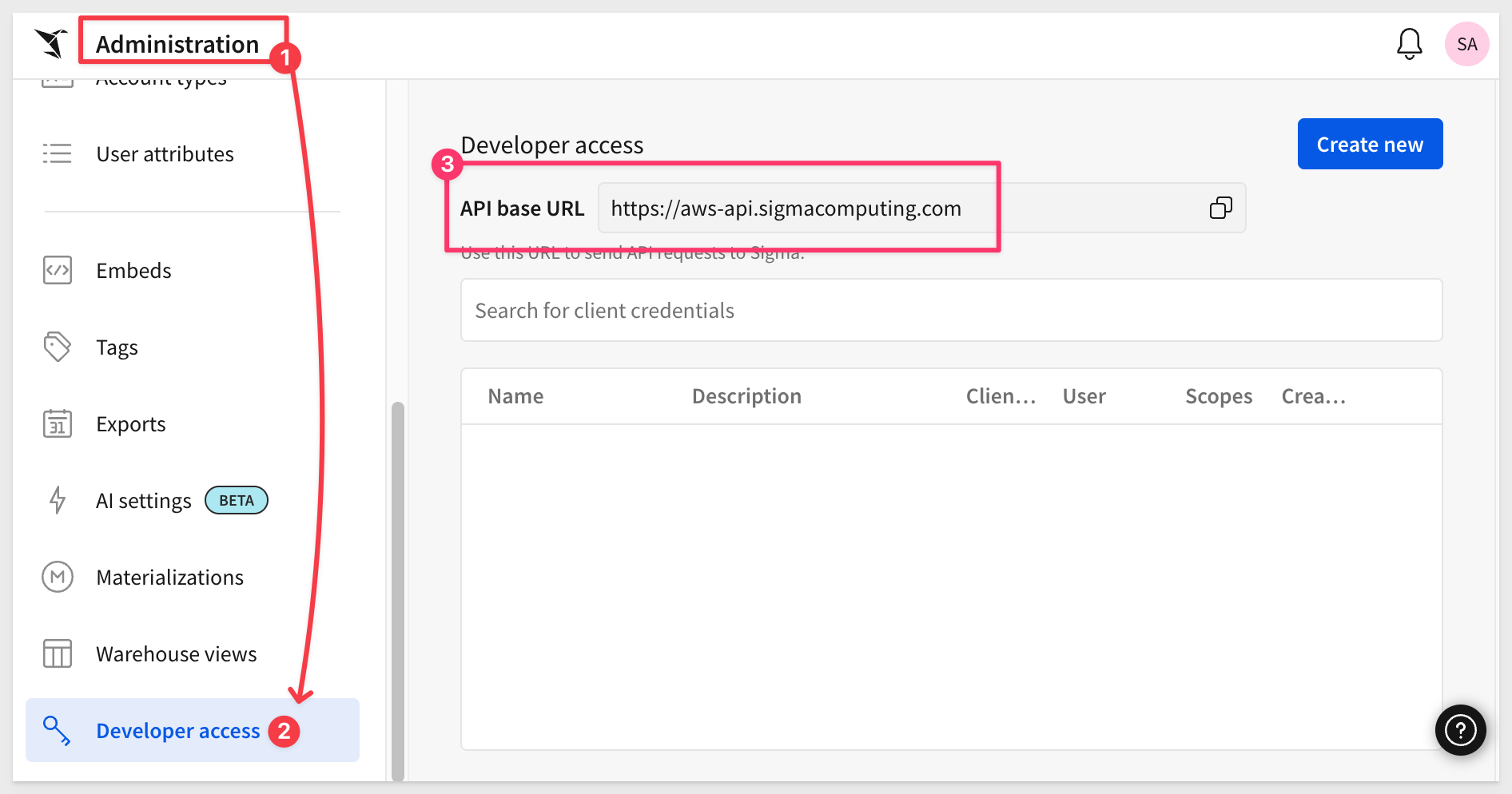The height and width of the screenshot is (794, 1512).
Task: Click the Warehouse views table icon
Action: point(58,653)
